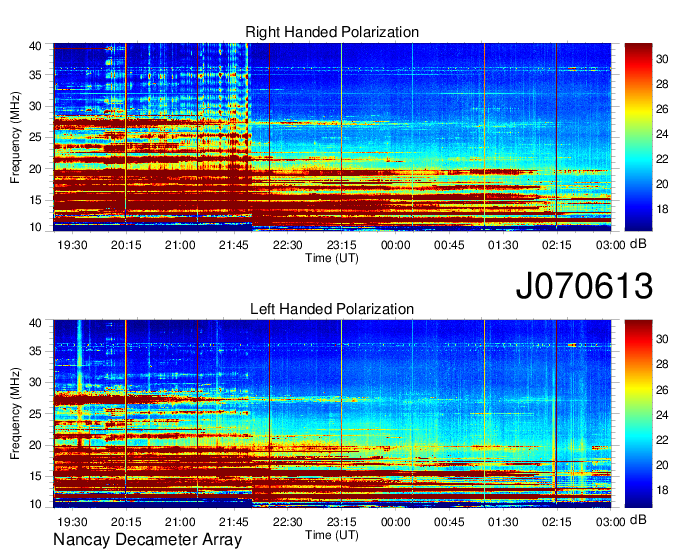Click the 00:00 tick under Right Handed plot
The image size is (680, 552).
pyautogui.click(x=396, y=245)
